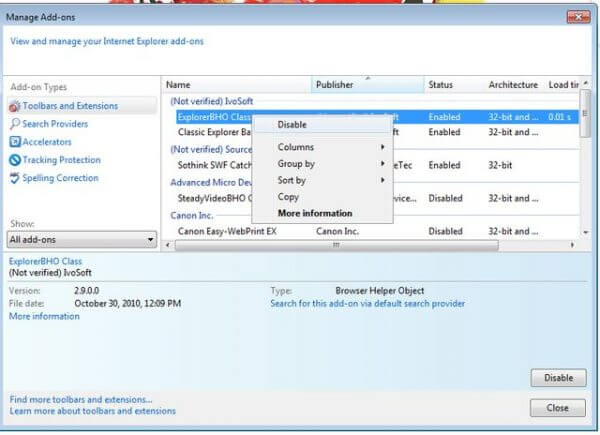The width and height of the screenshot is (600, 435).
Task: Click the (Not verified) IvoSoft group header
Action: click(x=212, y=101)
